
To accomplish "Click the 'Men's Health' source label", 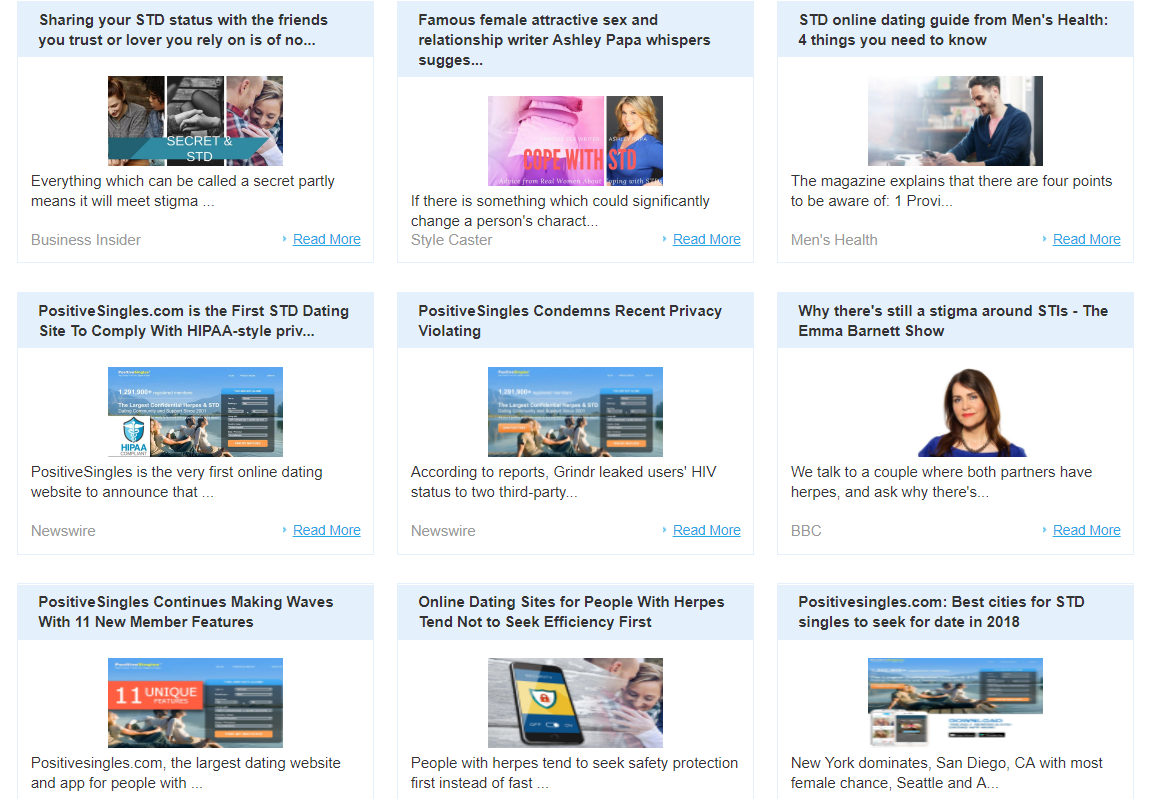I will pos(834,240).
